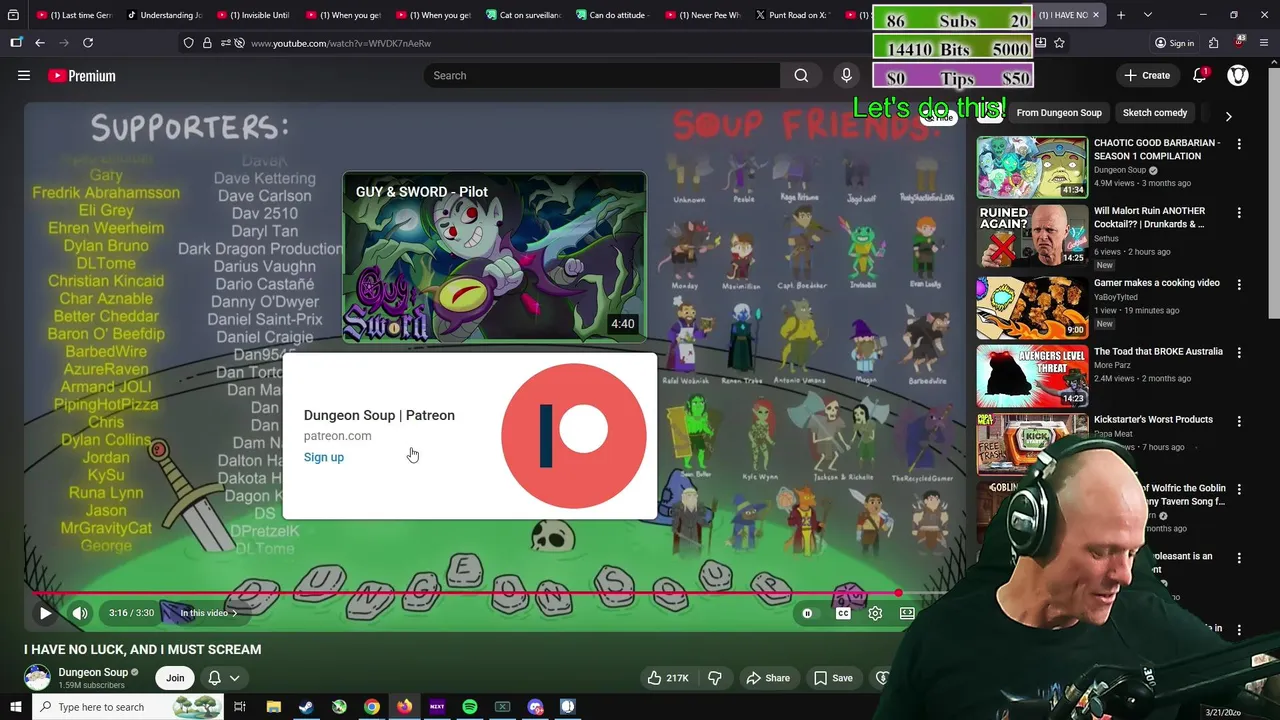Image resolution: width=1280 pixels, height=720 pixels.
Task: Open the Dungeon Soup | Patreon card title
Action: (379, 415)
